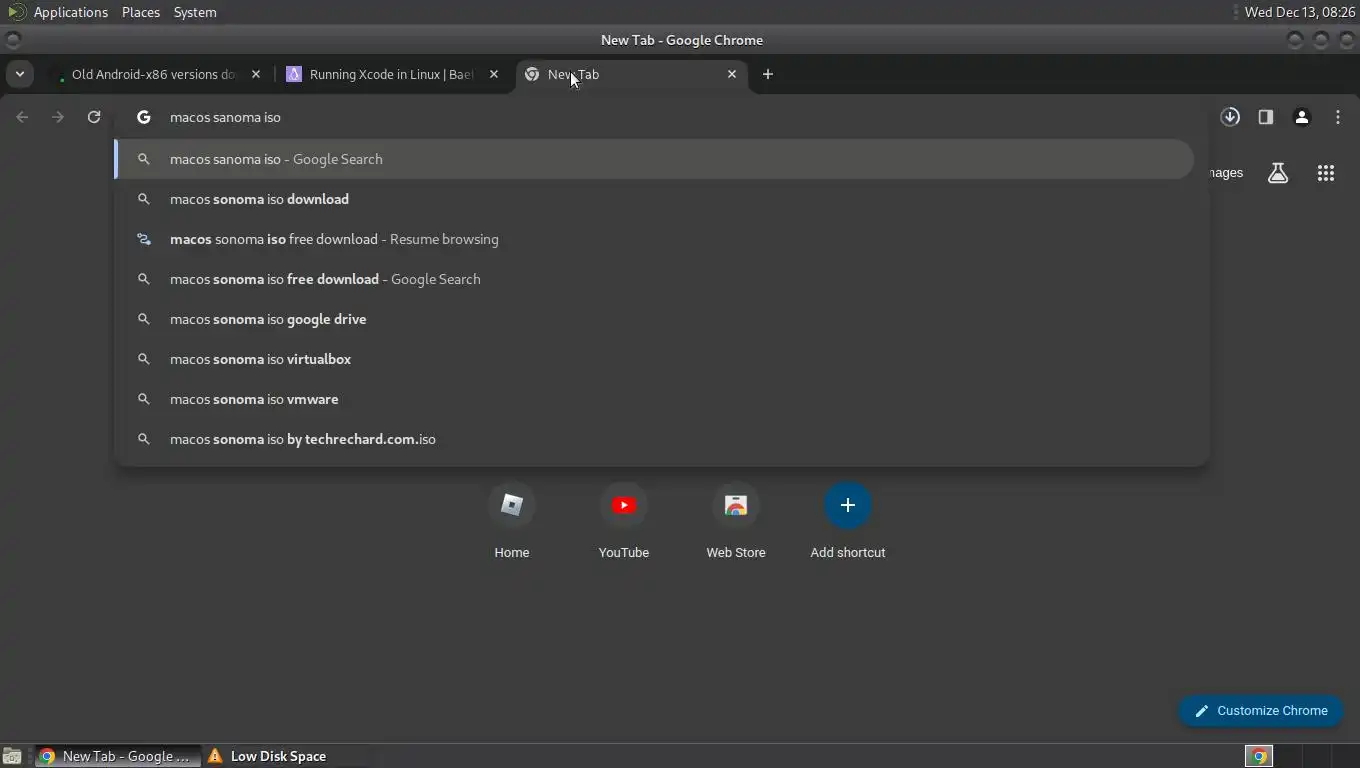Open the window menu button in title bar
Viewport: 1360px width, 768px height.
pos(13,40)
